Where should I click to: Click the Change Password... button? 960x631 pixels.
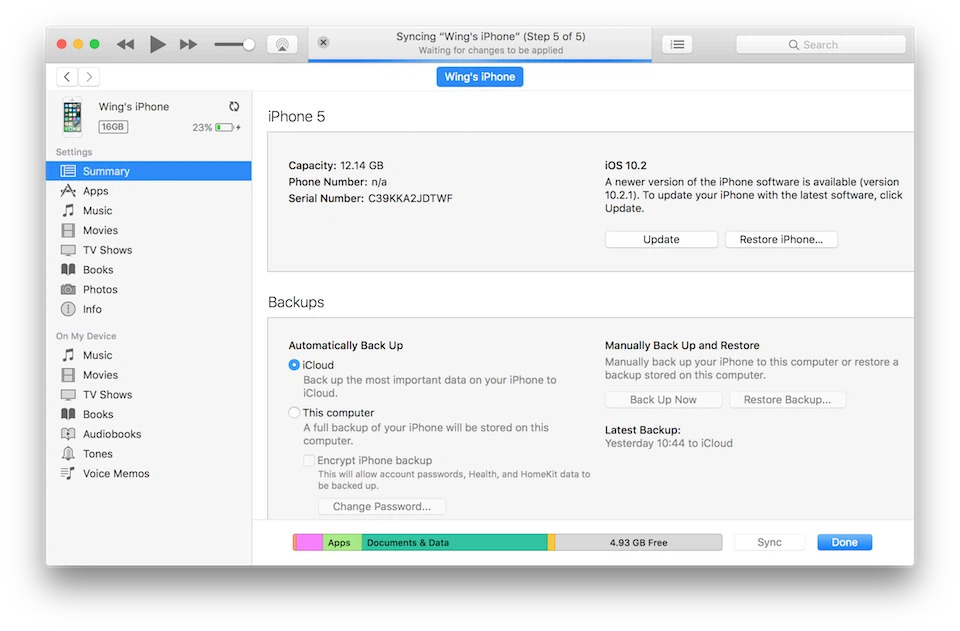tap(381, 506)
